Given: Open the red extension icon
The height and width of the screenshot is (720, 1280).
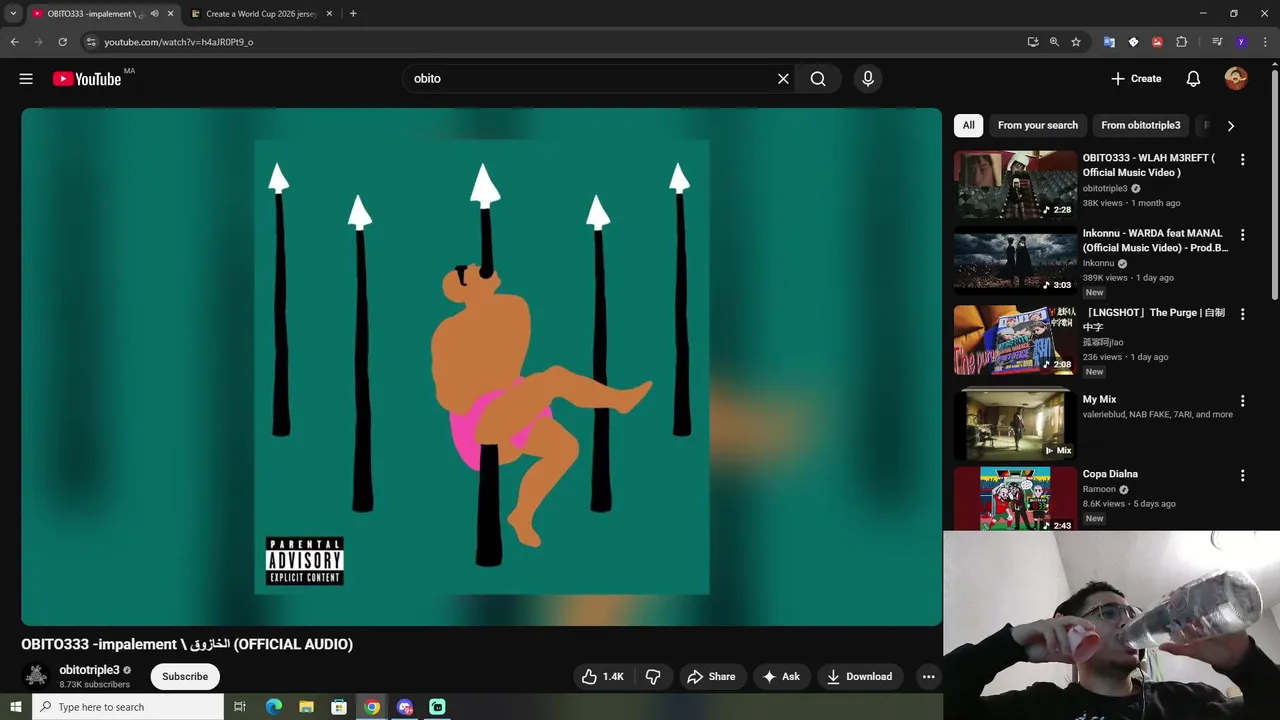Looking at the screenshot, I should tap(1157, 42).
